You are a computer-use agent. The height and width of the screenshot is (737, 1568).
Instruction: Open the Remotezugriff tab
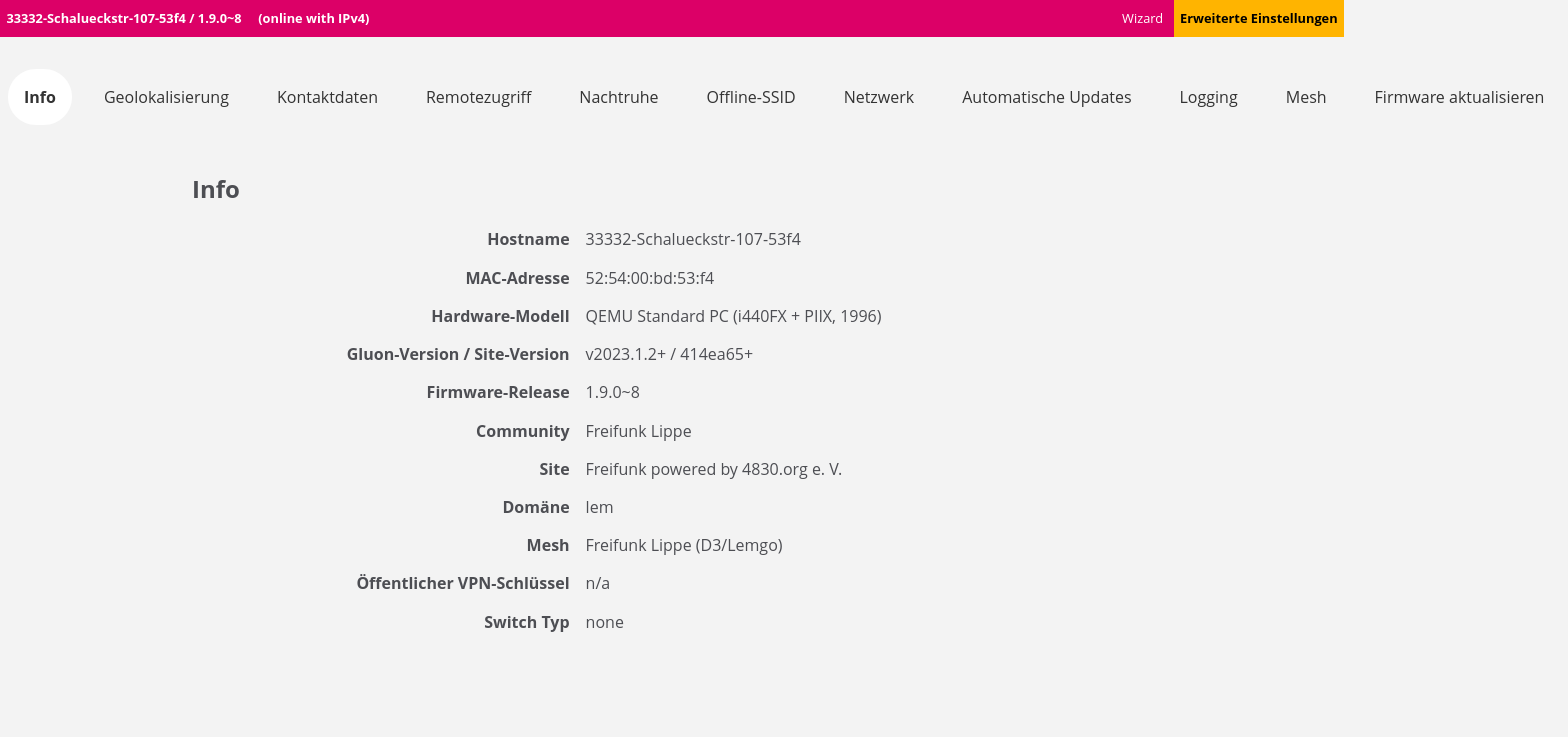point(478,97)
